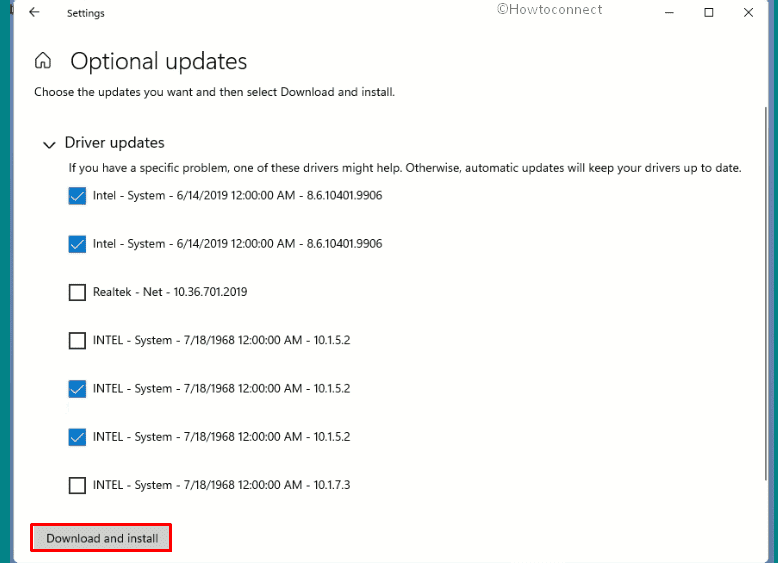Close the Settings window

click(748, 12)
